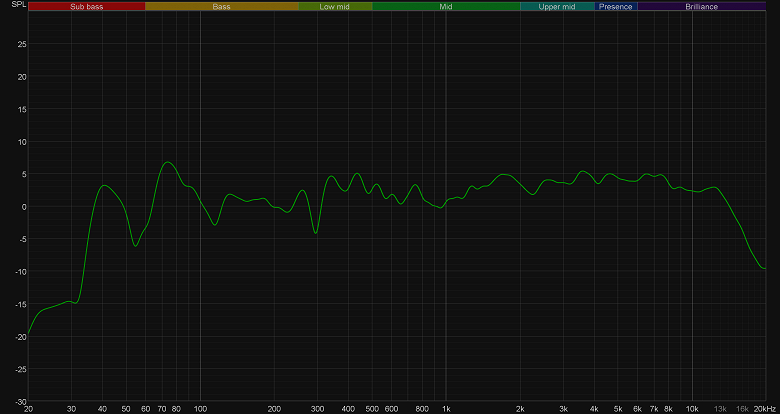Viewport: 780px width, 414px height.
Task: Click the Bass frequency band label
Action: click(221, 6)
